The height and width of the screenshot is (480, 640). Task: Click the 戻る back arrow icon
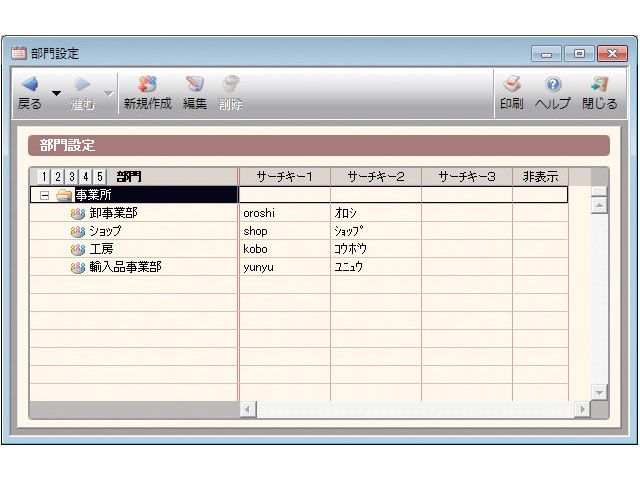pyautogui.click(x=29, y=86)
